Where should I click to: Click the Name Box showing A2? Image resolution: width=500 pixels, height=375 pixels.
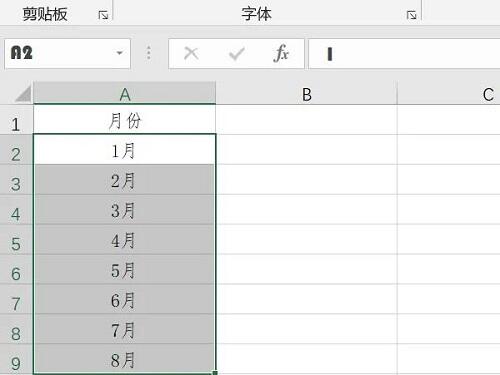pyautogui.click(x=67, y=53)
